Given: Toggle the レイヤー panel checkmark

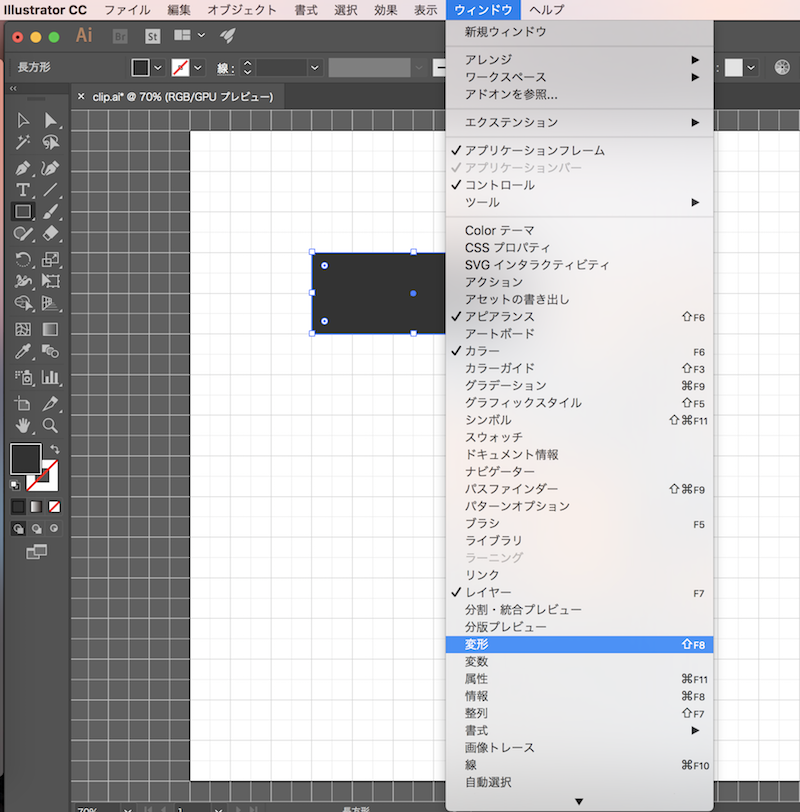Looking at the screenshot, I should pos(488,593).
